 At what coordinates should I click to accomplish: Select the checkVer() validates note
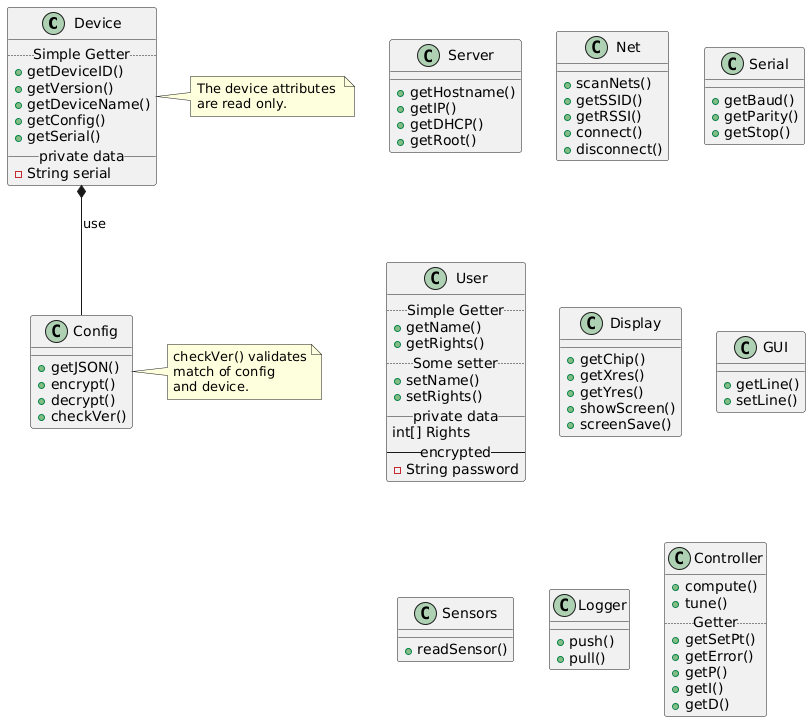(244, 372)
